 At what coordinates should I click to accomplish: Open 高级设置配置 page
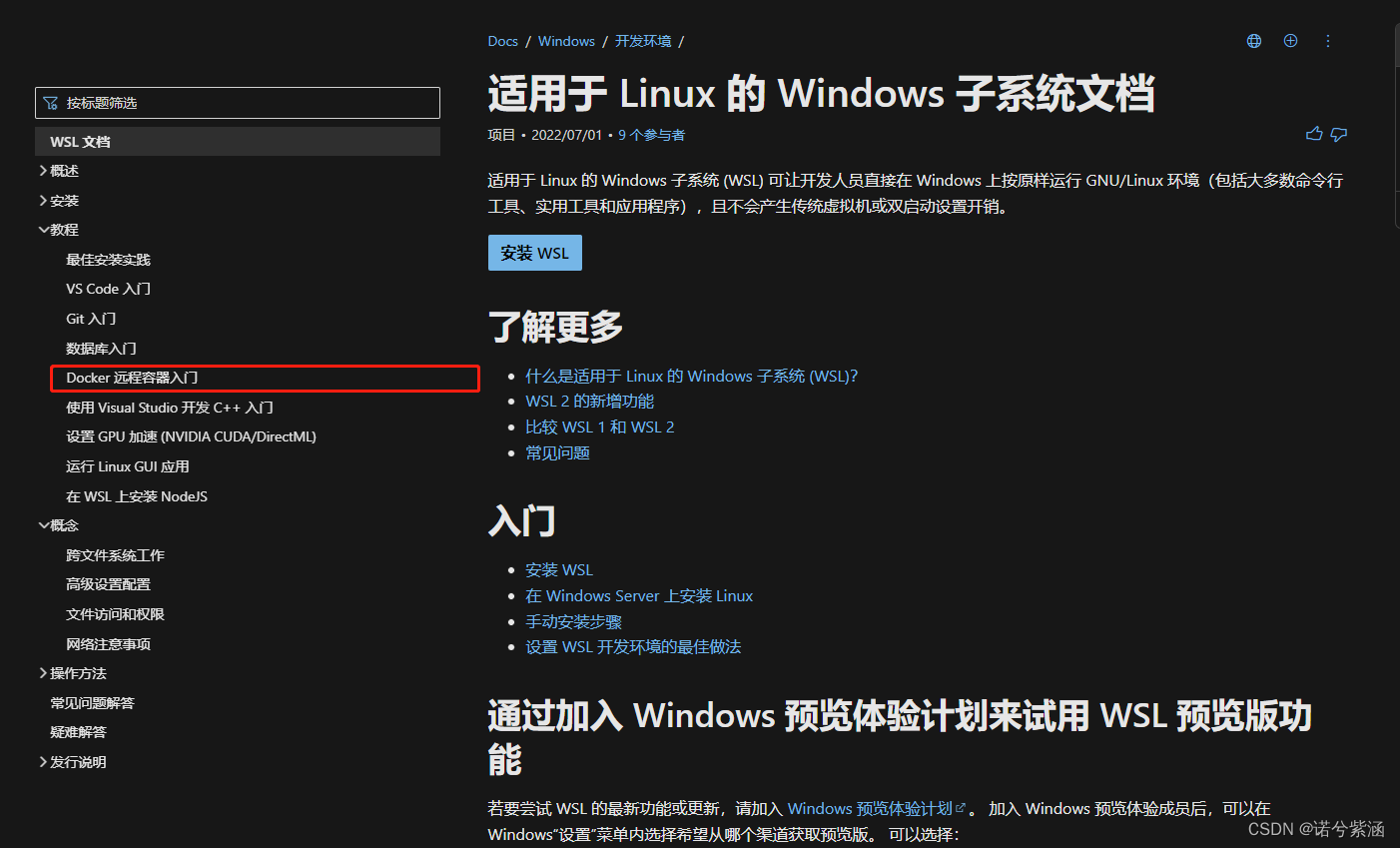pyautogui.click(x=108, y=584)
